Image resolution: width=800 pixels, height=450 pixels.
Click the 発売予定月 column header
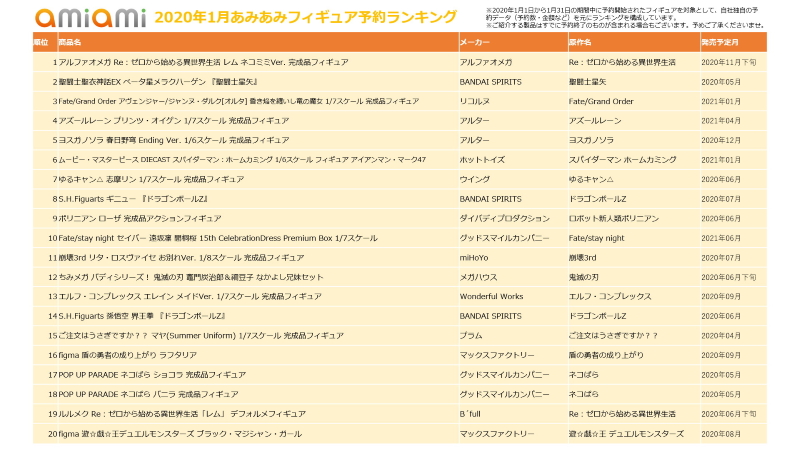click(x=722, y=43)
